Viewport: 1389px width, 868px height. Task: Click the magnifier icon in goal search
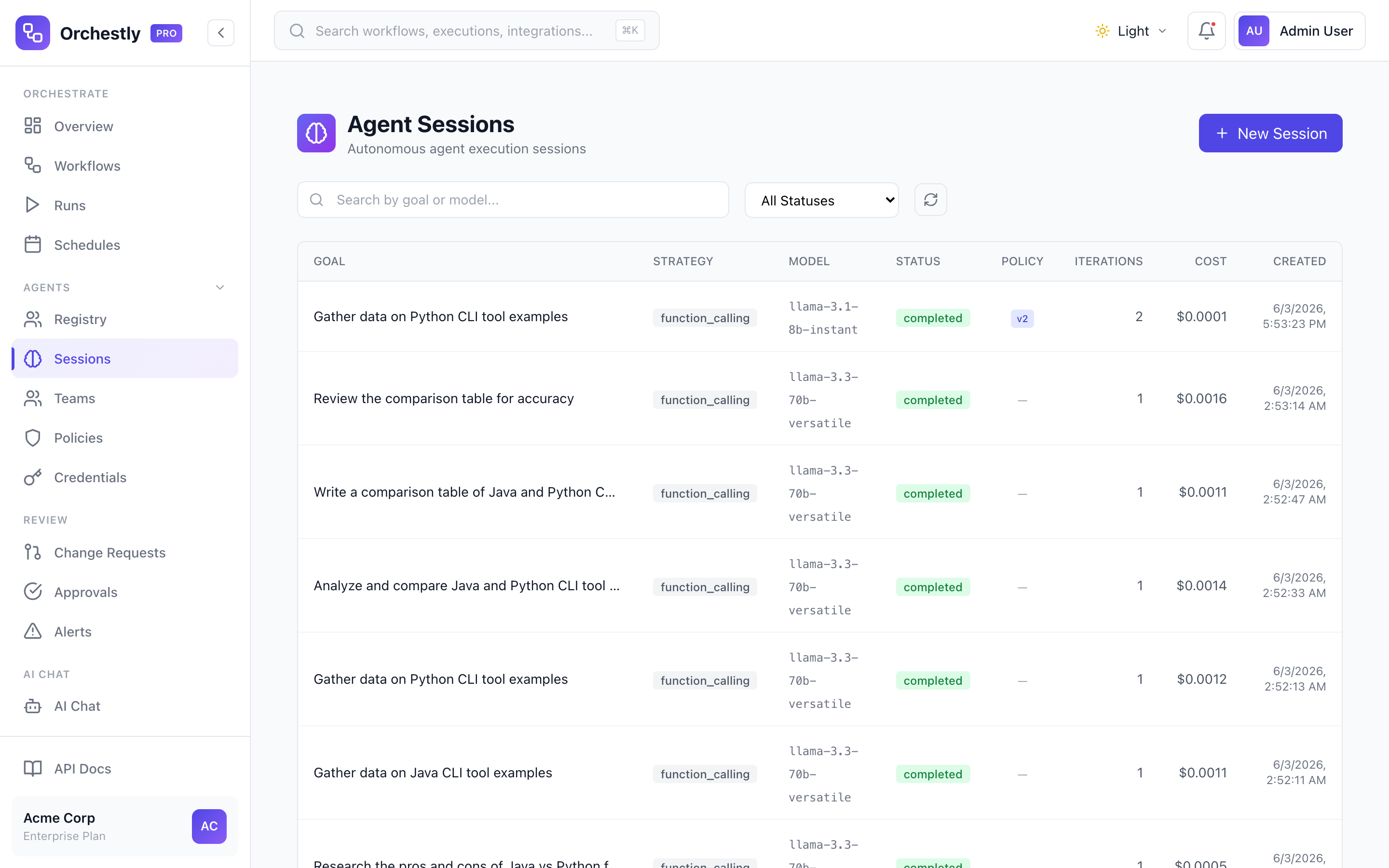coord(316,200)
